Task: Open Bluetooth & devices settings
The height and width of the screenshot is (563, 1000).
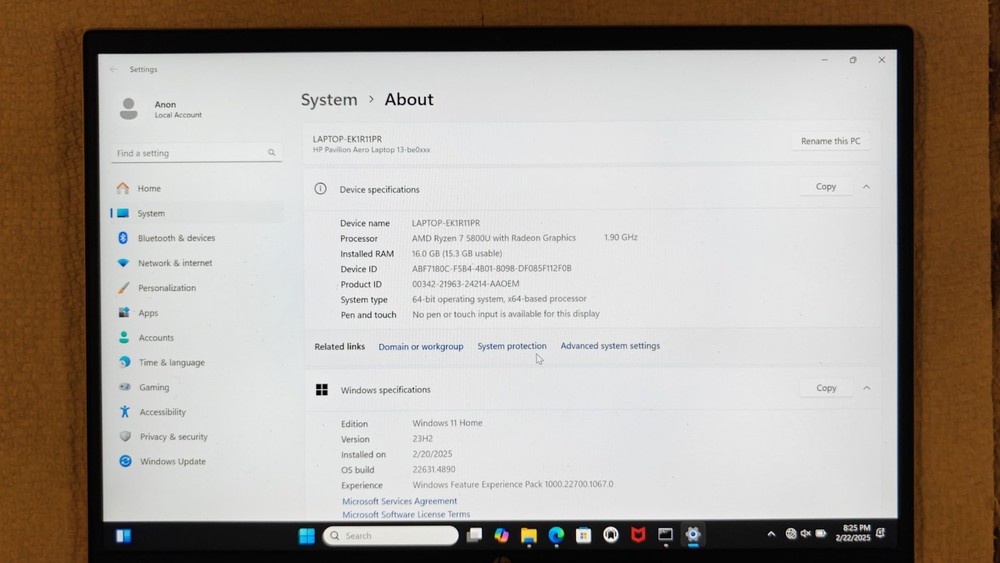Action: pyautogui.click(x=176, y=238)
